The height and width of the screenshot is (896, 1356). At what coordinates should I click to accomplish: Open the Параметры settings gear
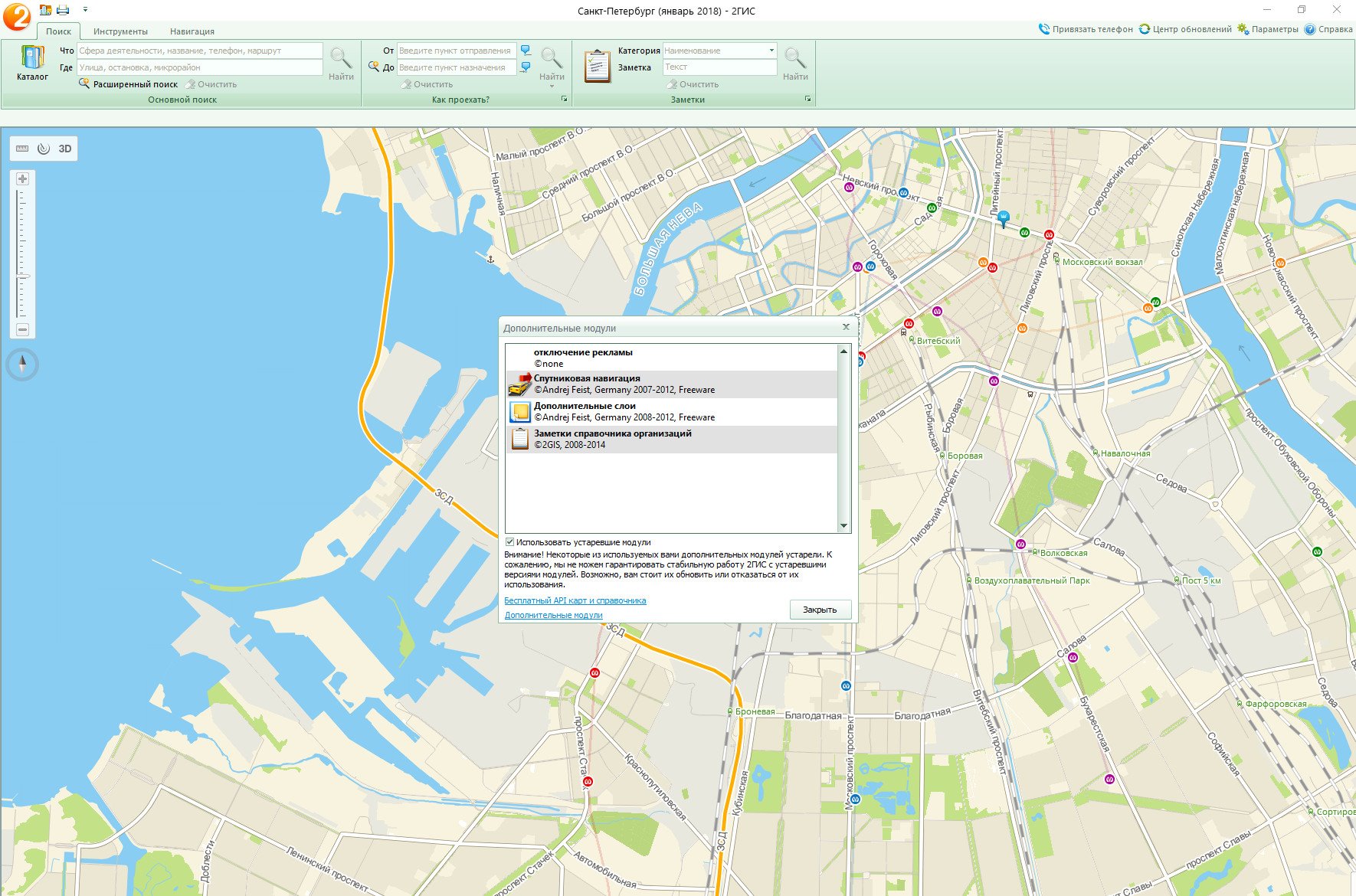pyautogui.click(x=1243, y=29)
